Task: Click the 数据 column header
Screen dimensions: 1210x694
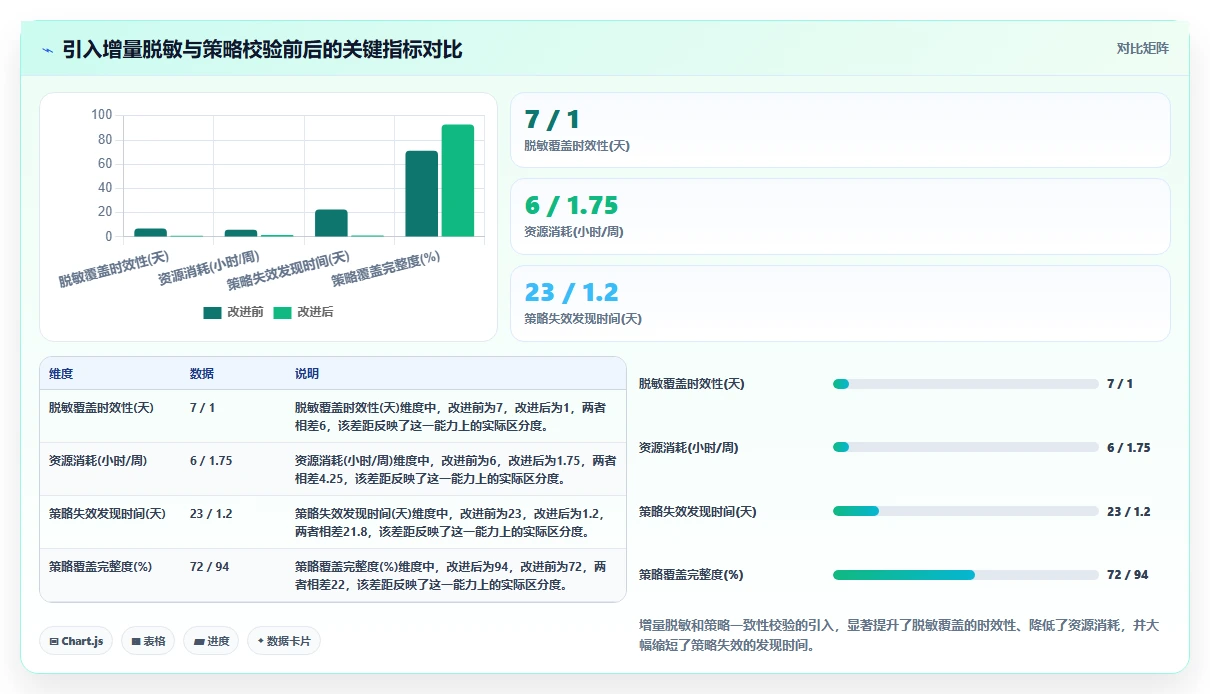Action: tap(202, 374)
